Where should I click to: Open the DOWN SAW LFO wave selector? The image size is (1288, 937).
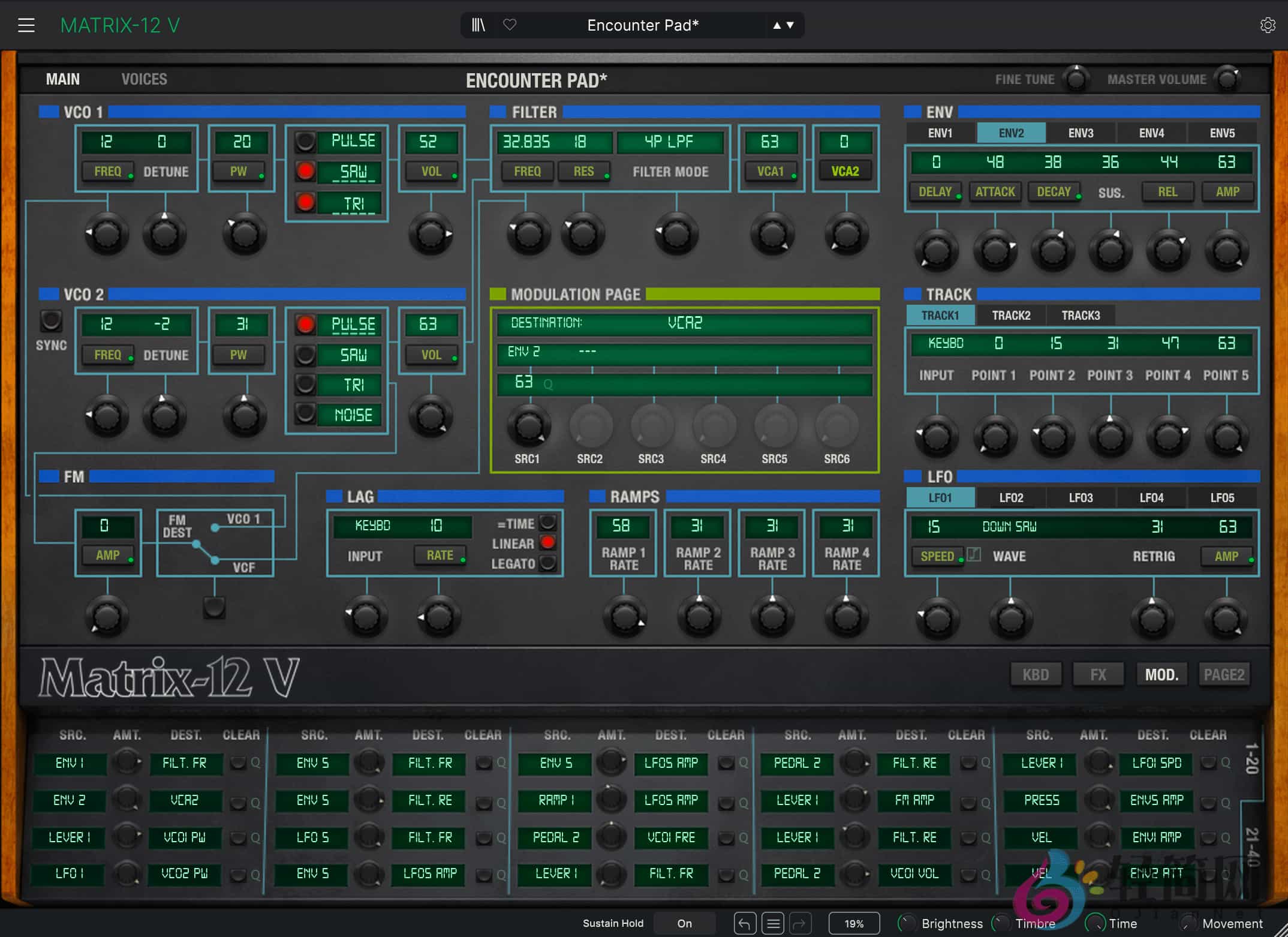pyautogui.click(x=1009, y=527)
